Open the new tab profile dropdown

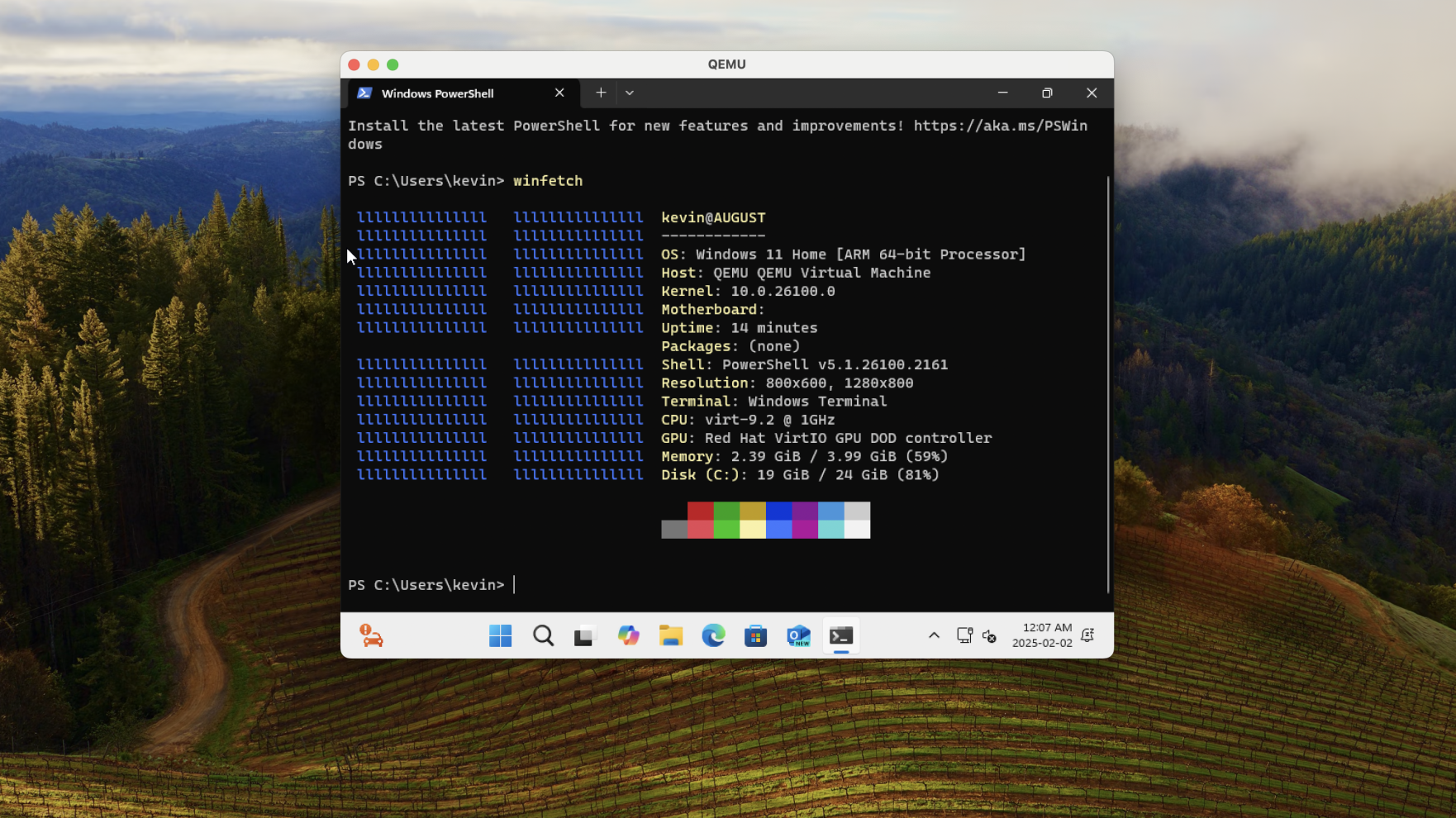(630, 93)
